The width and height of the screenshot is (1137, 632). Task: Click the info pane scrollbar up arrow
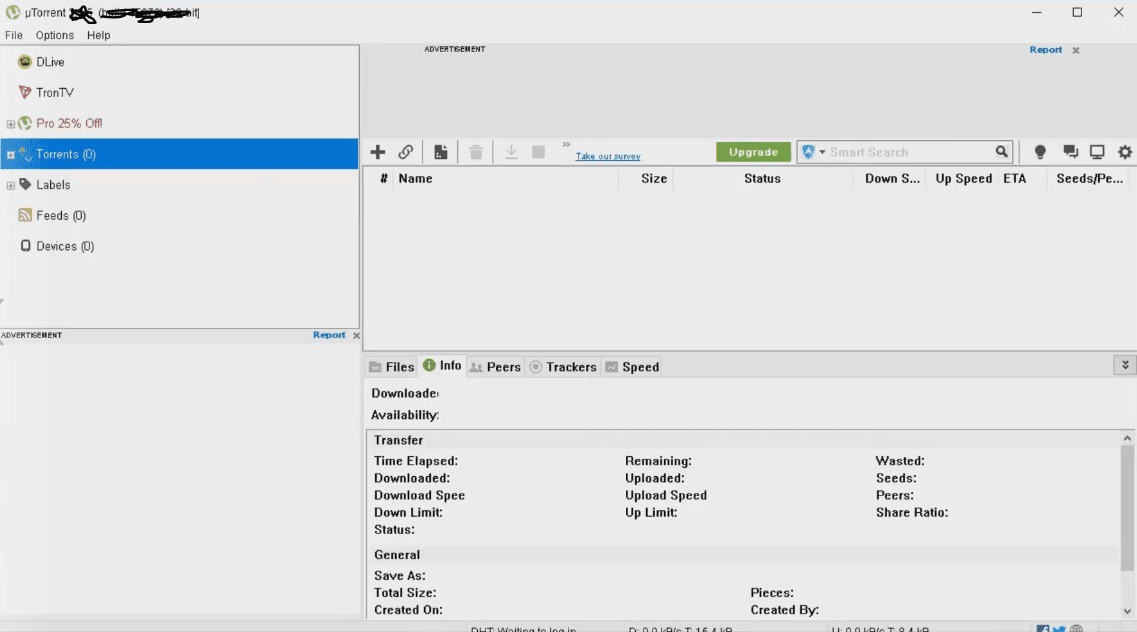point(1127,438)
